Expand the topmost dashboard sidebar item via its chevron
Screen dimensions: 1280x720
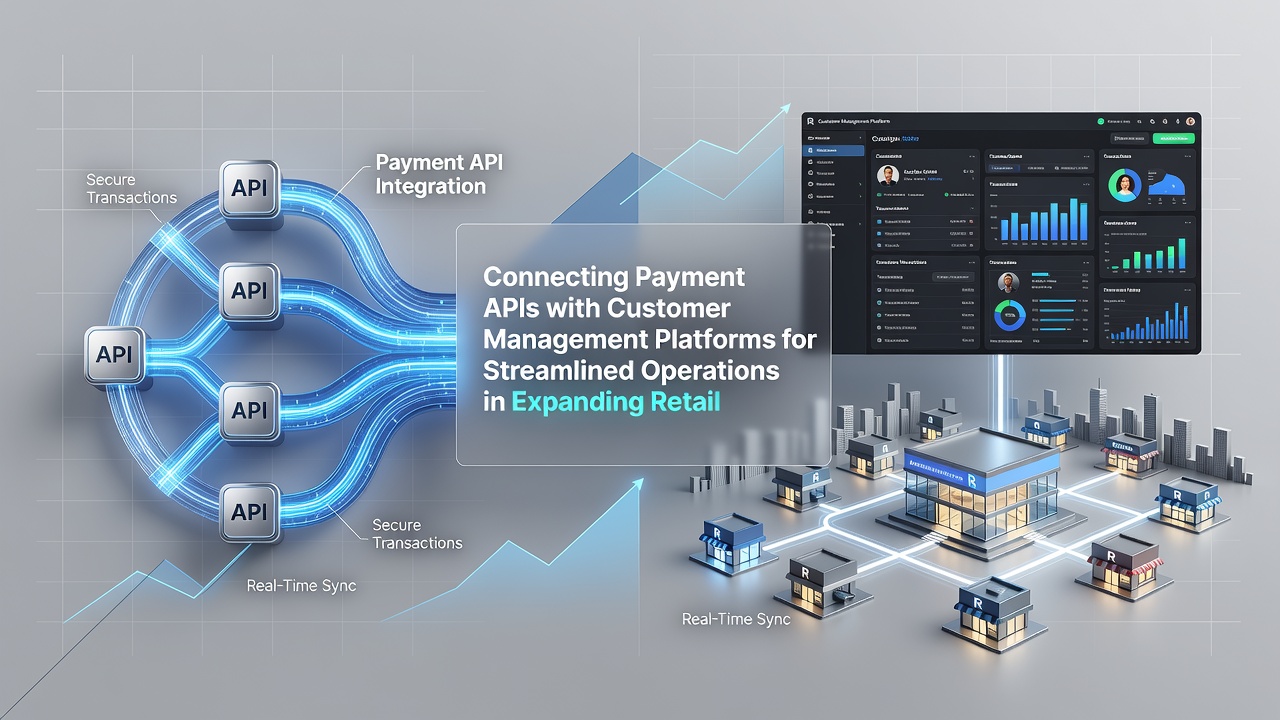tap(861, 138)
